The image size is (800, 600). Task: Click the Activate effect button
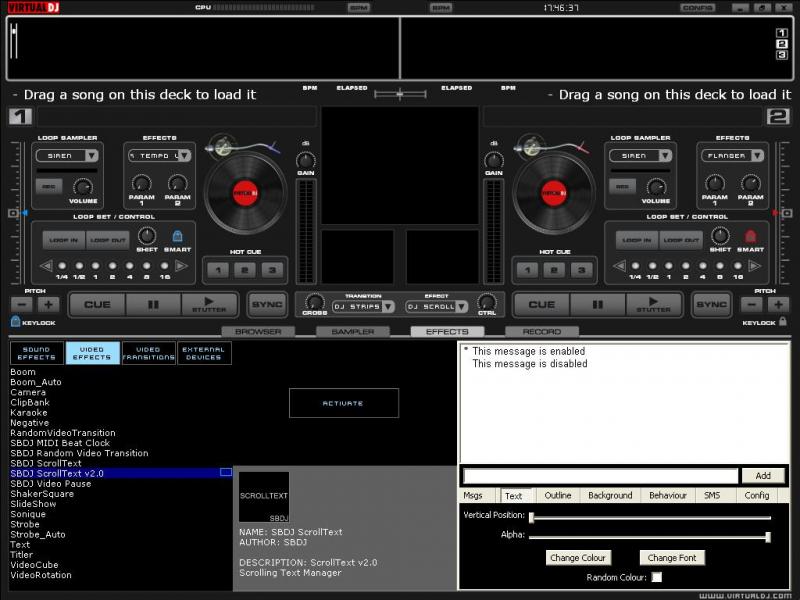(344, 403)
